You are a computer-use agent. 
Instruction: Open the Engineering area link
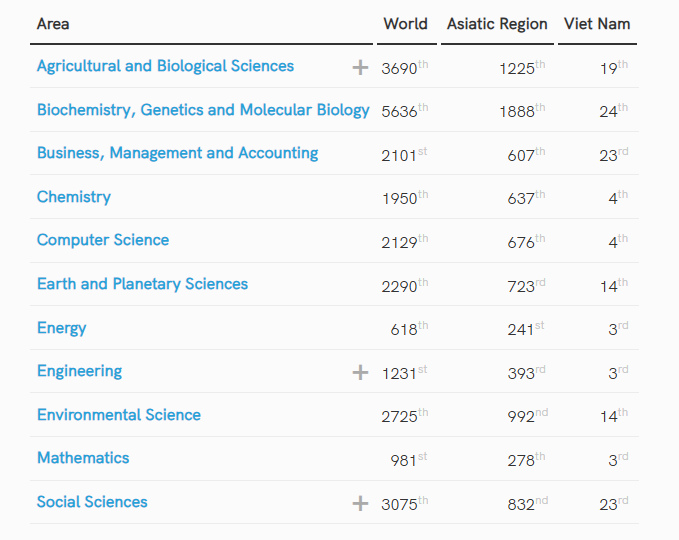(x=80, y=372)
